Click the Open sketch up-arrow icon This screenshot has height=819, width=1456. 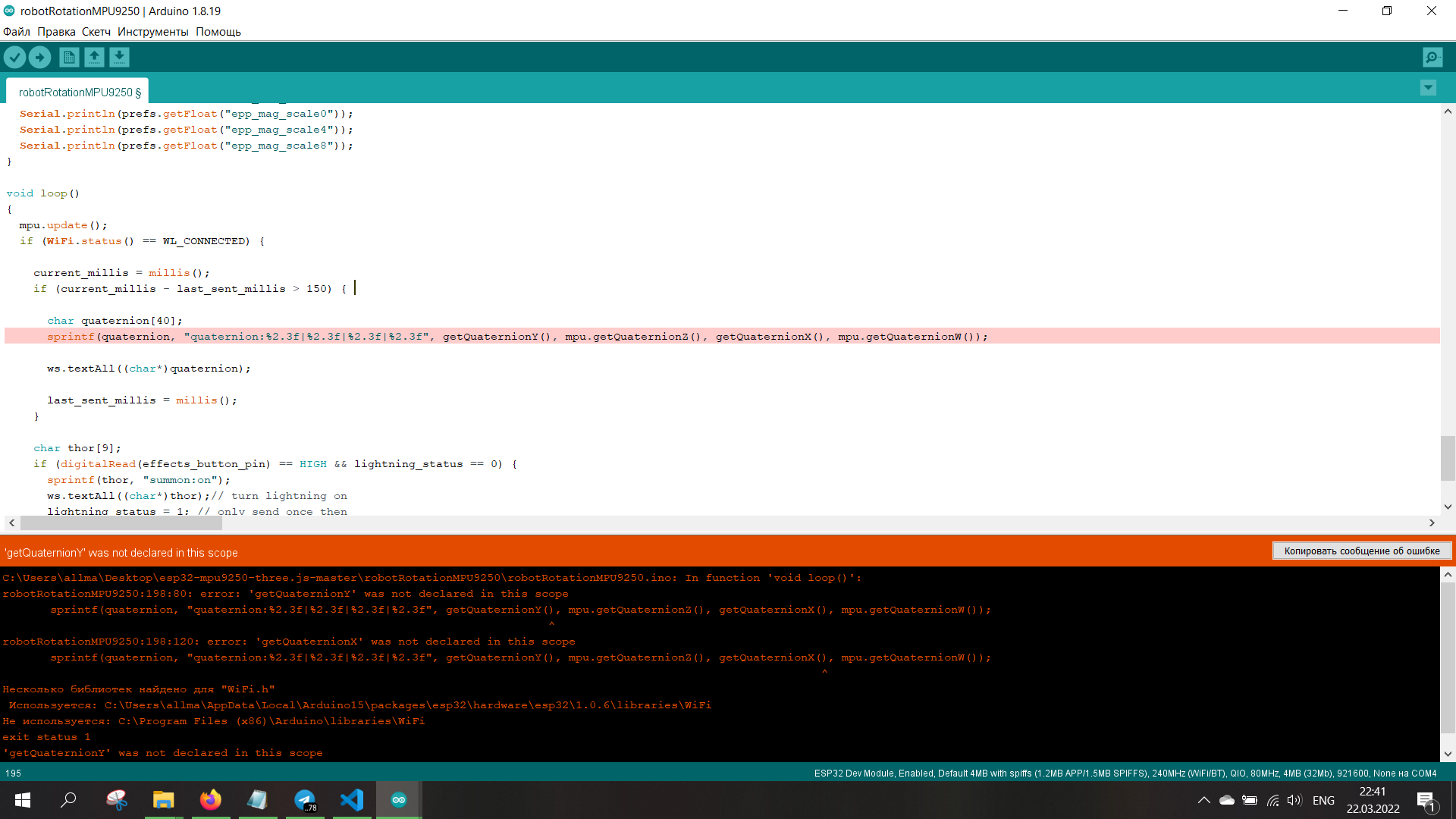click(x=94, y=57)
